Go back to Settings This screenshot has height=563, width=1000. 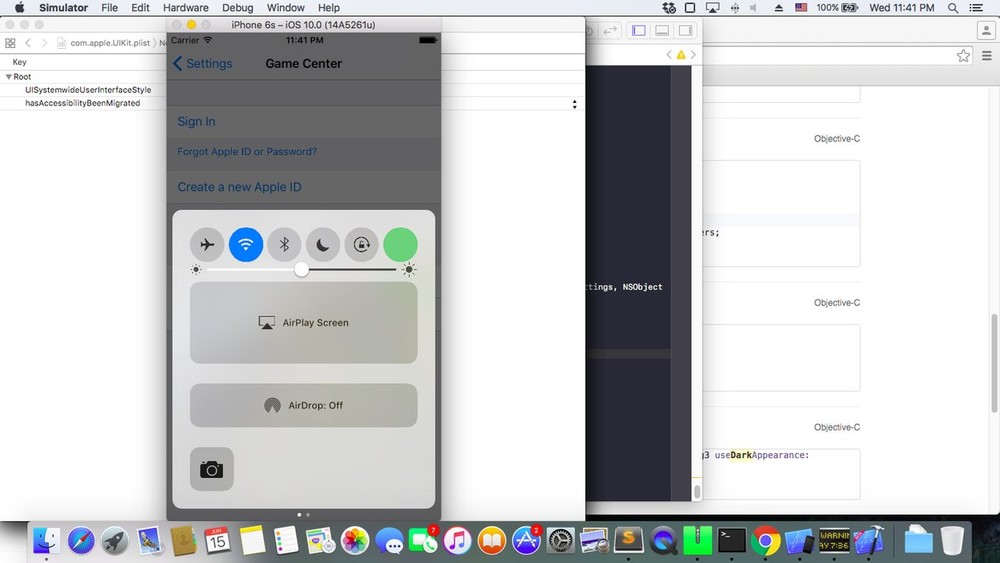tap(202, 63)
